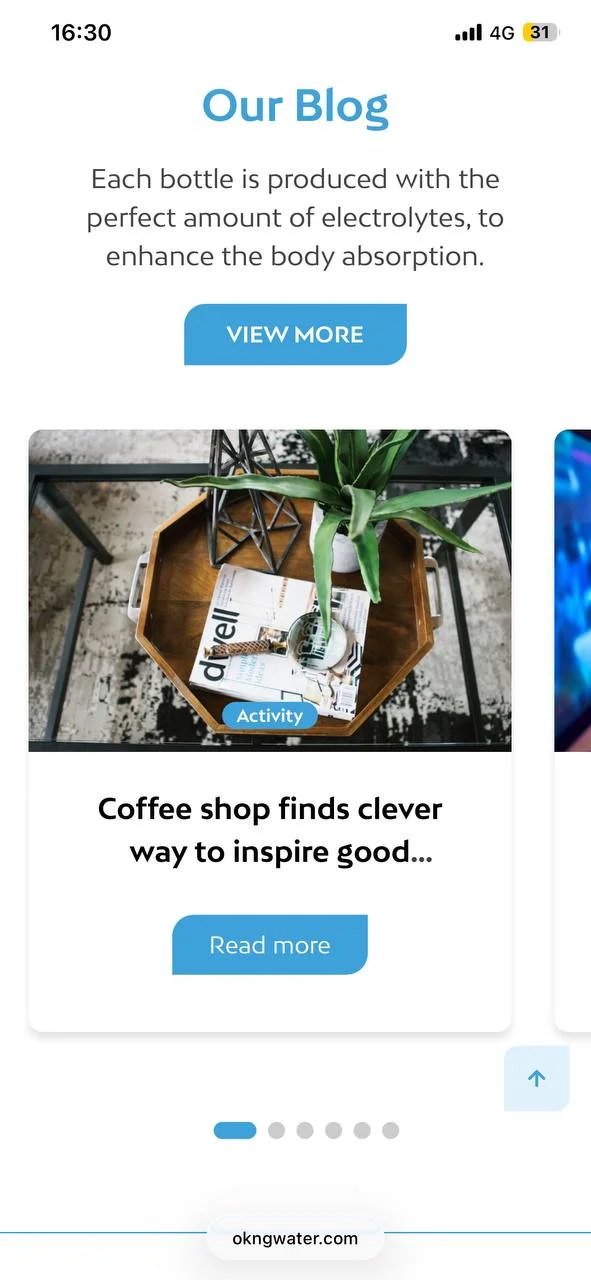Open the Activity category tag

point(270,716)
